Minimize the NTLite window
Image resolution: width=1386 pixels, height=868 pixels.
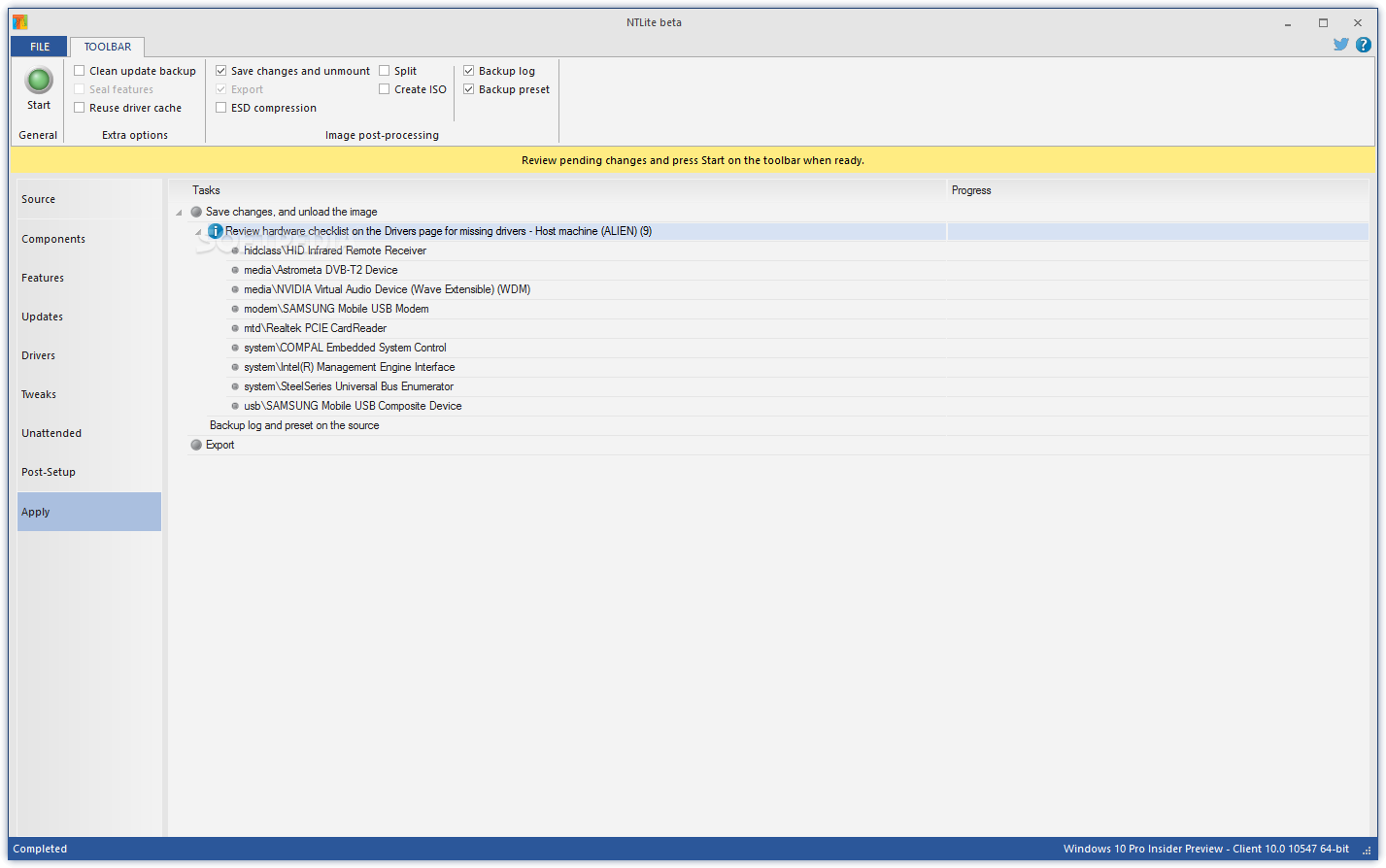pyautogui.click(x=1288, y=22)
